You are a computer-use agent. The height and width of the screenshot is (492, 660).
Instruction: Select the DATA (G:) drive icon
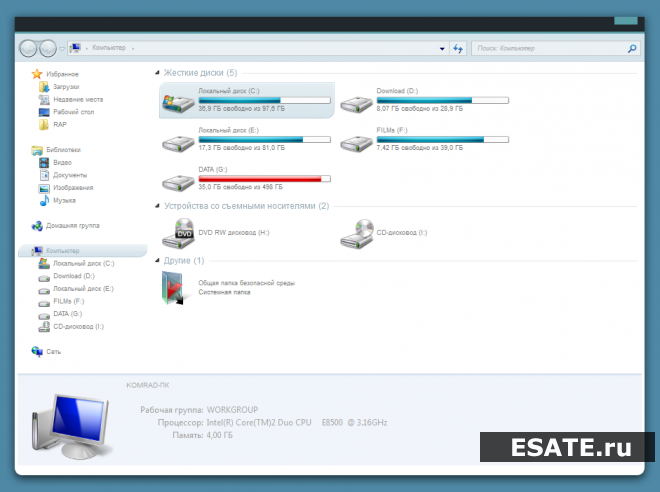pos(178,182)
